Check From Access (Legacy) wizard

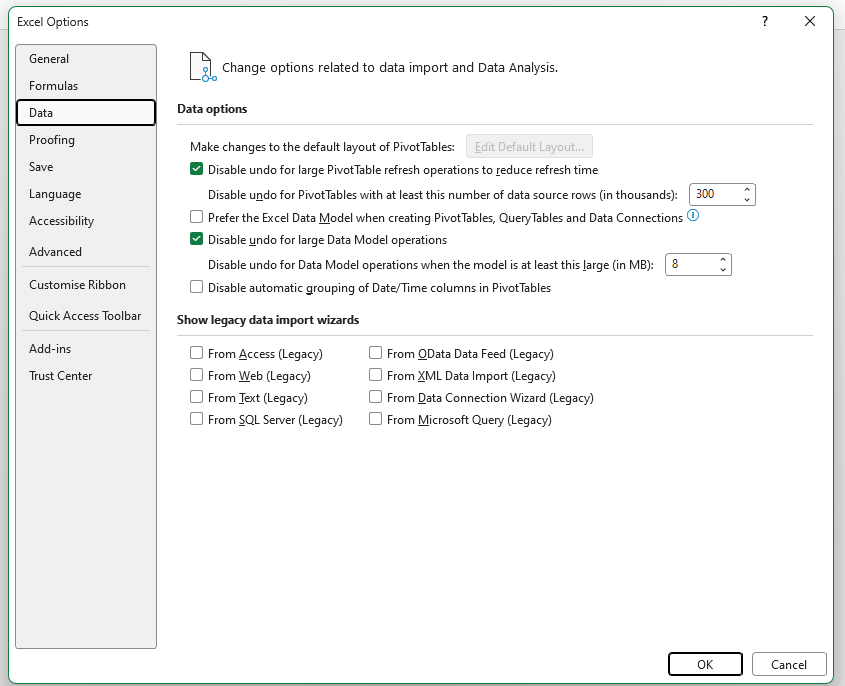[196, 353]
